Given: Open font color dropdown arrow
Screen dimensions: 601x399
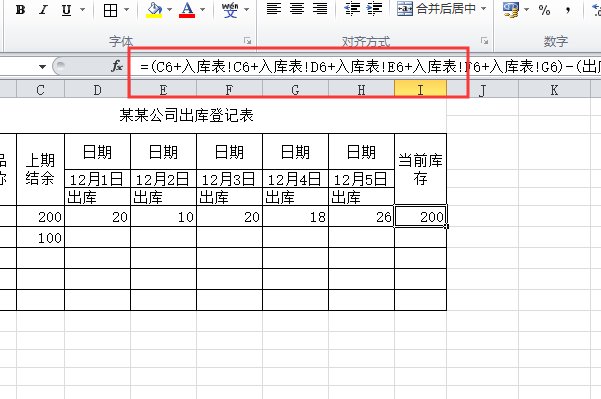Looking at the screenshot, I should (x=203, y=10).
